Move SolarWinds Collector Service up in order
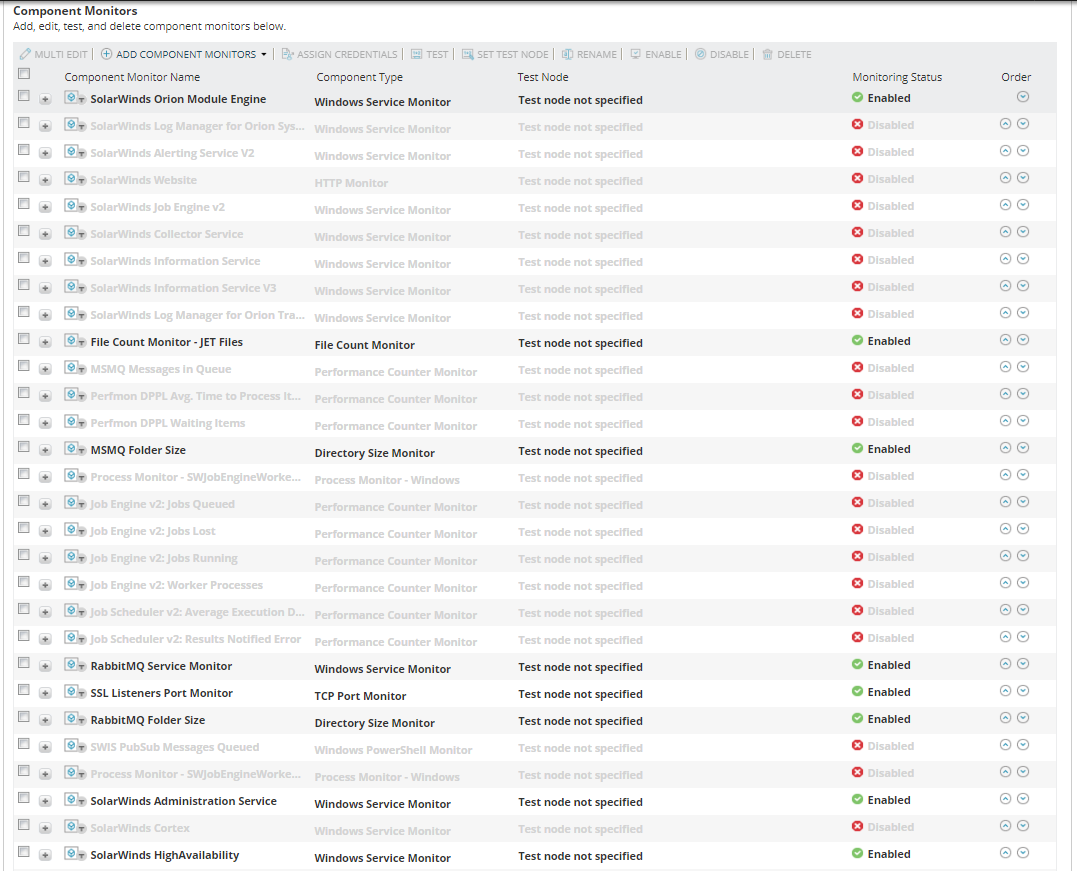 pyautogui.click(x=1006, y=232)
